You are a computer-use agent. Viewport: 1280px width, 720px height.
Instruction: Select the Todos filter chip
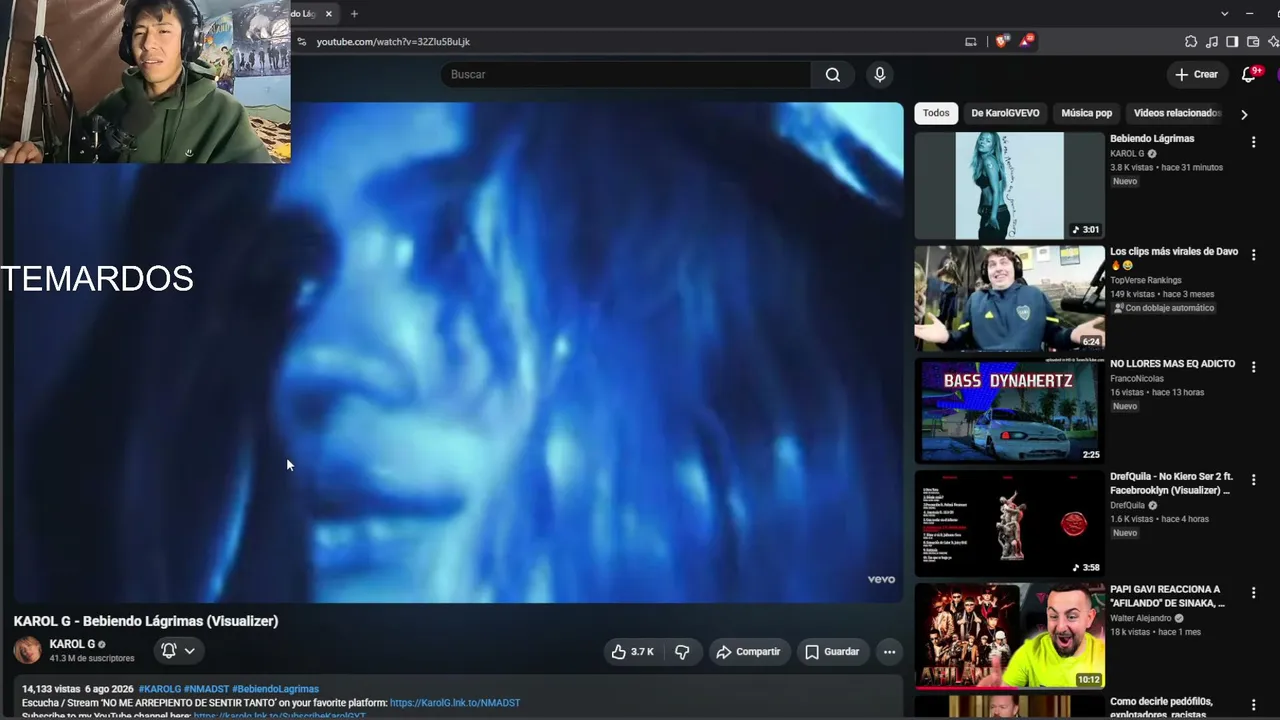[x=936, y=113]
